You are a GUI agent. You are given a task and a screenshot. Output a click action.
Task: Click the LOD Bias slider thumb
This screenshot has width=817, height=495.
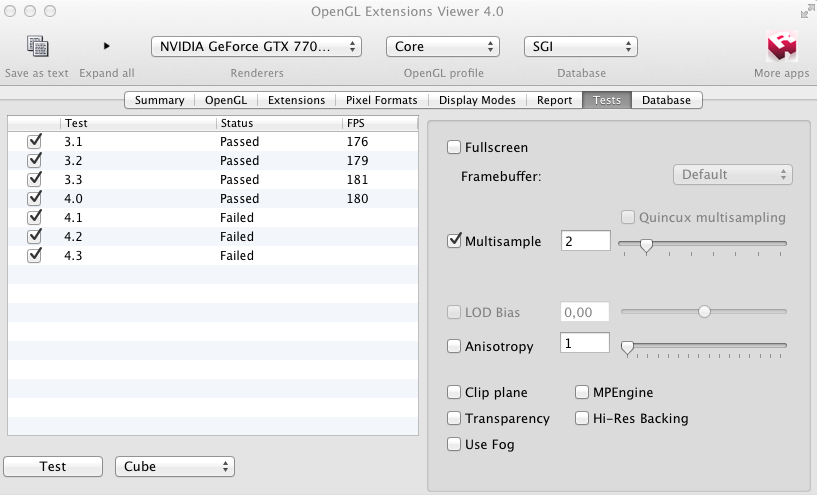click(704, 312)
